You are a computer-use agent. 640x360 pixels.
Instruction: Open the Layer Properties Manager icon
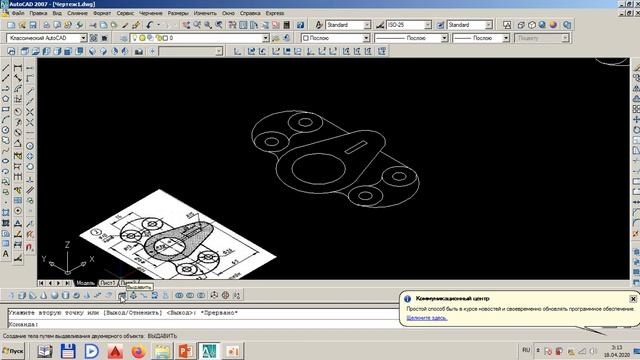pos(124,38)
